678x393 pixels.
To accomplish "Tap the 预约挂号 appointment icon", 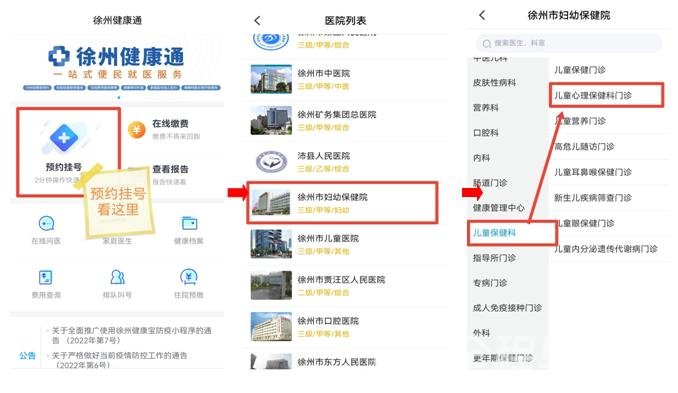I will (64, 137).
